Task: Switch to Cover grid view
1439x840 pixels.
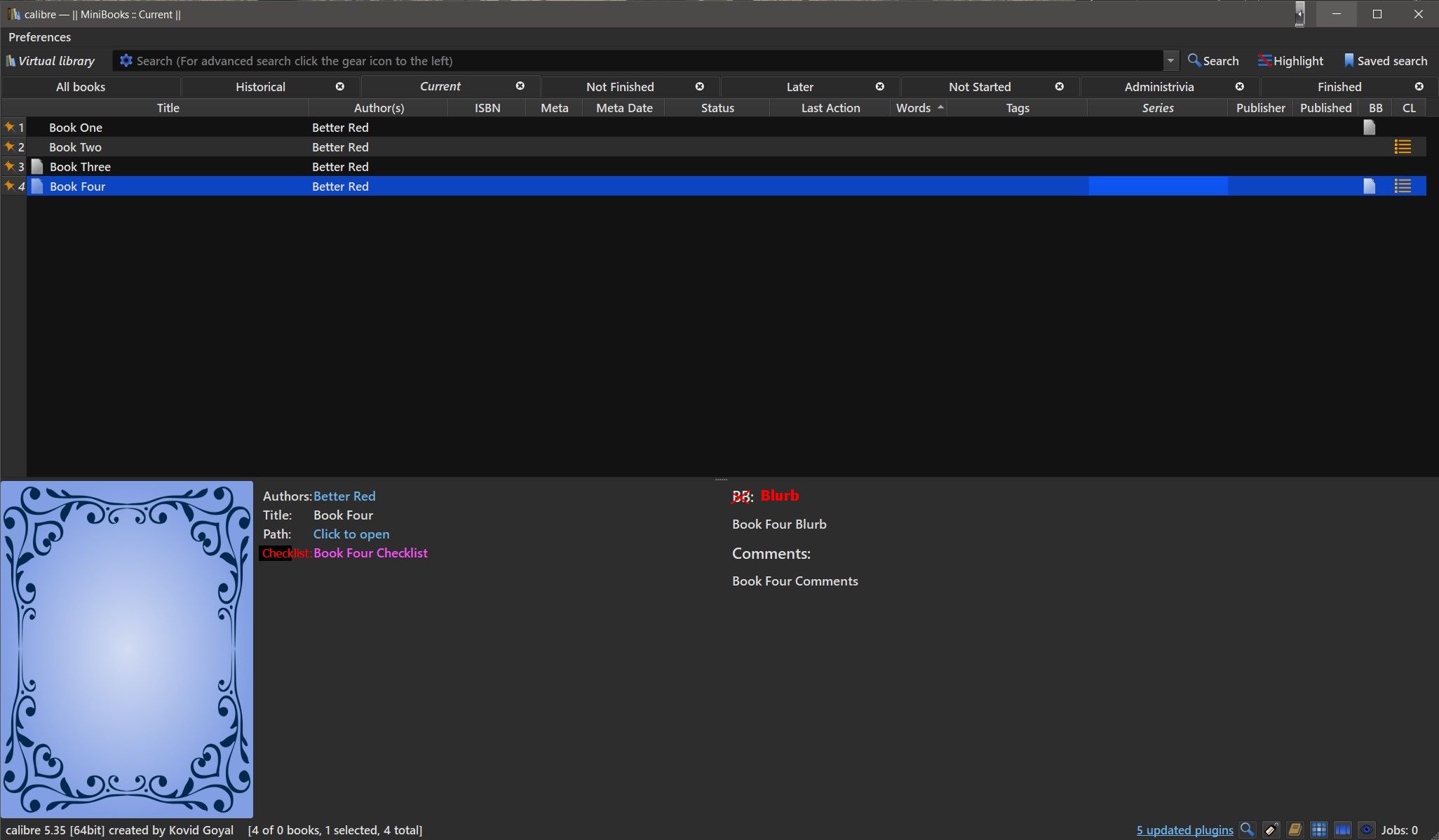Action: pyautogui.click(x=1319, y=829)
